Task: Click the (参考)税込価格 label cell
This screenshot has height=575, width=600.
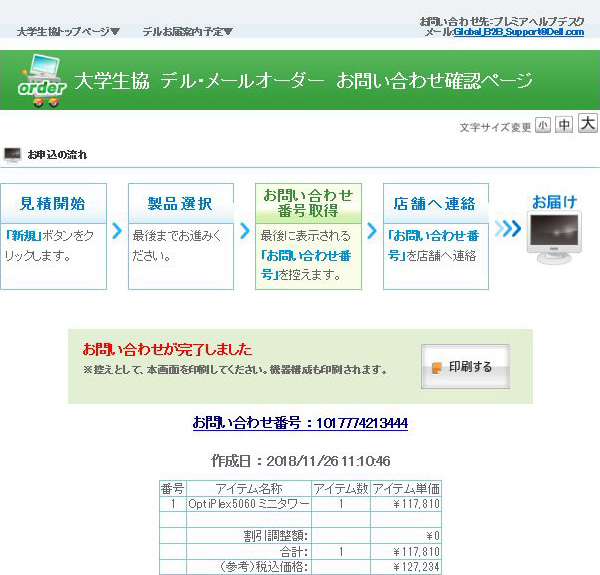Action: [249, 567]
